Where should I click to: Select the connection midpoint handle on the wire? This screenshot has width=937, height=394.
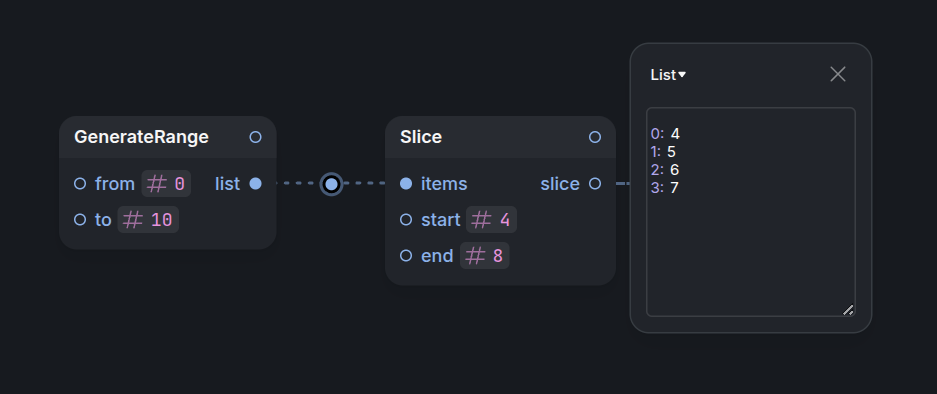pyautogui.click(x=331, y=184)
